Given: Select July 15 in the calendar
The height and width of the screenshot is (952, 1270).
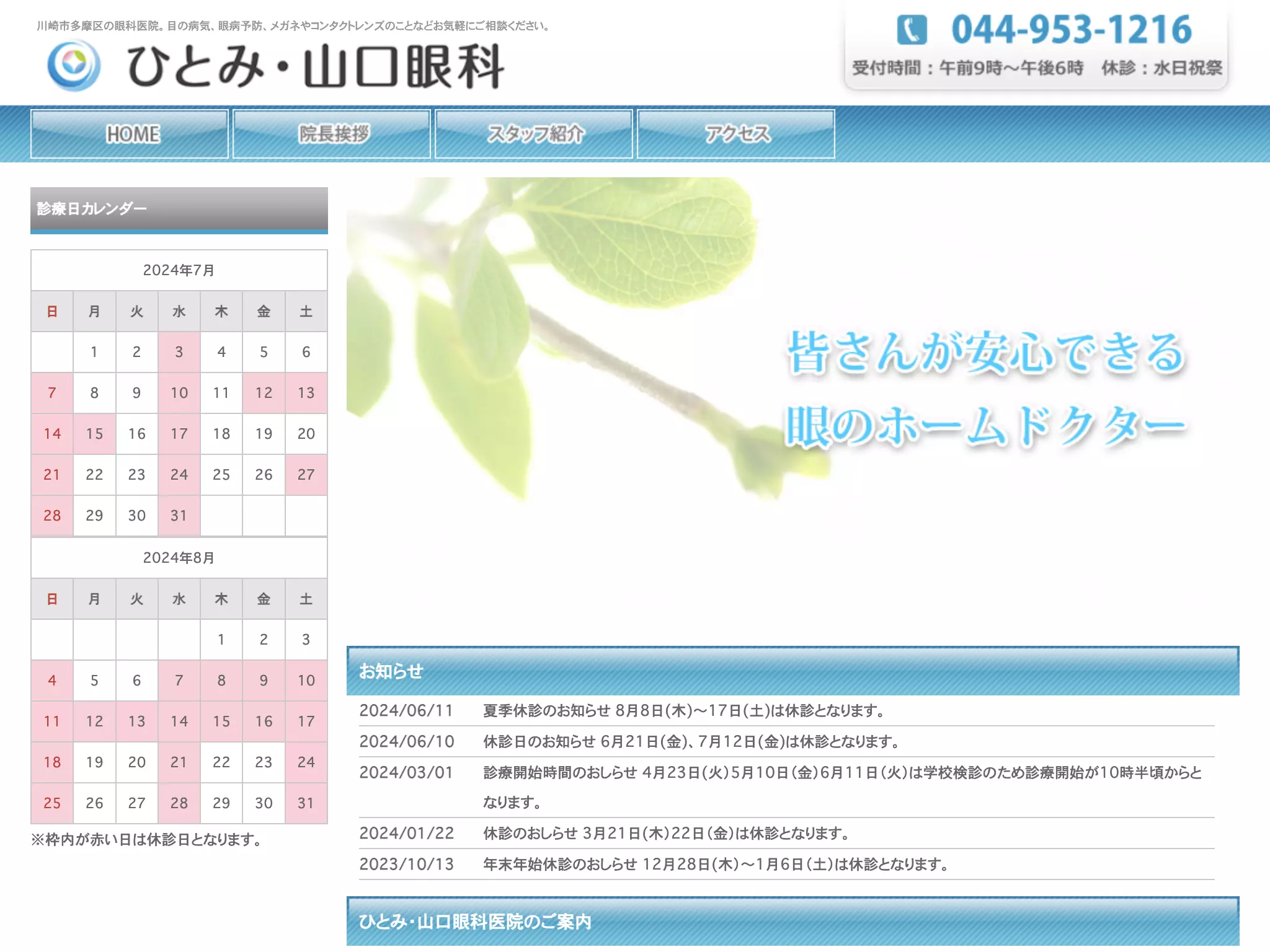Looking at the screenshot, I should click(94, 434).
